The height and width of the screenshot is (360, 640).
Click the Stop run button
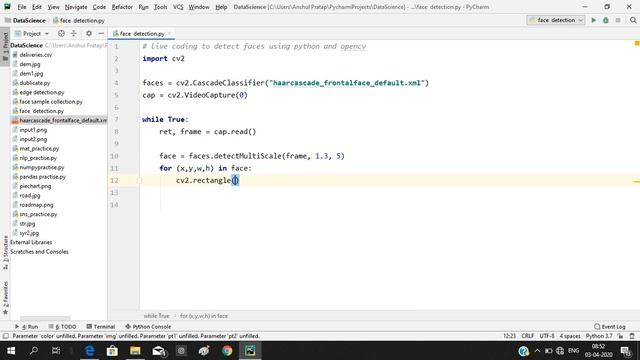(618, 20)
